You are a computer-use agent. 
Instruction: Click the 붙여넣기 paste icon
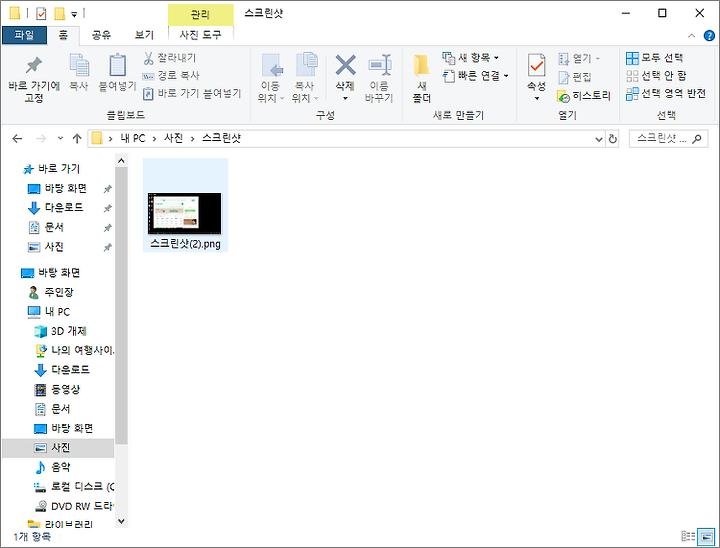[118, 65]
